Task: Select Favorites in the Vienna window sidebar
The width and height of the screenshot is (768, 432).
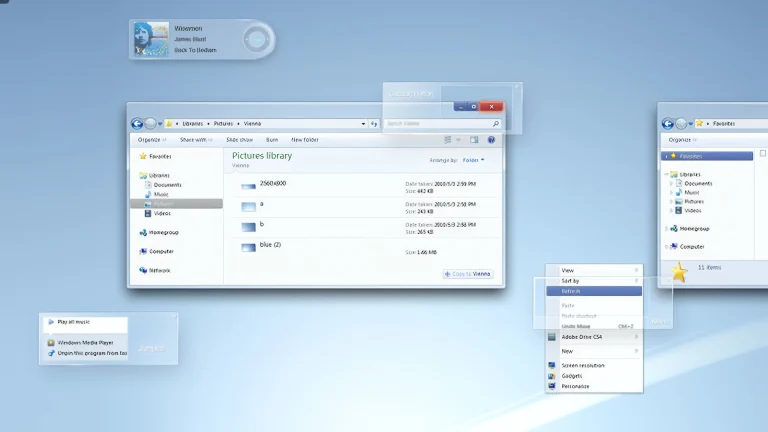Action: pyautogui.click(x=155, y=156)
